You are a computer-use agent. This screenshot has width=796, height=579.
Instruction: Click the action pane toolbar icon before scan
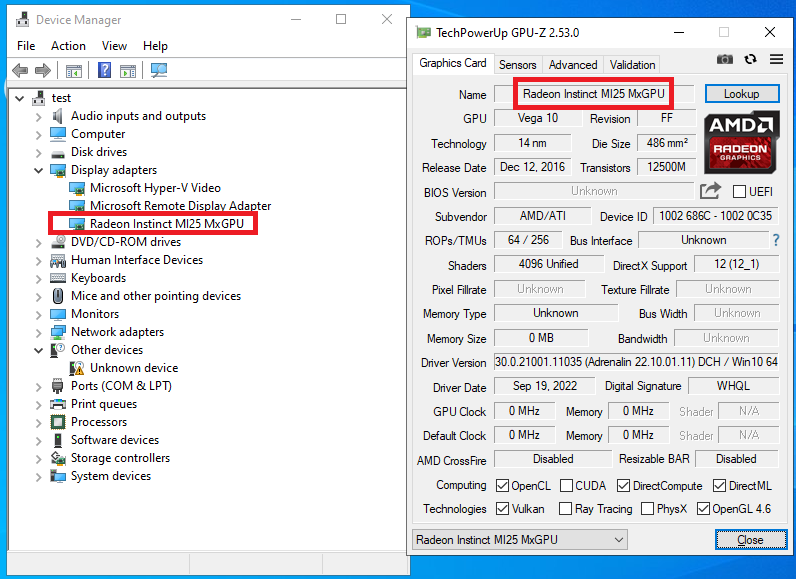pos(127,71)
